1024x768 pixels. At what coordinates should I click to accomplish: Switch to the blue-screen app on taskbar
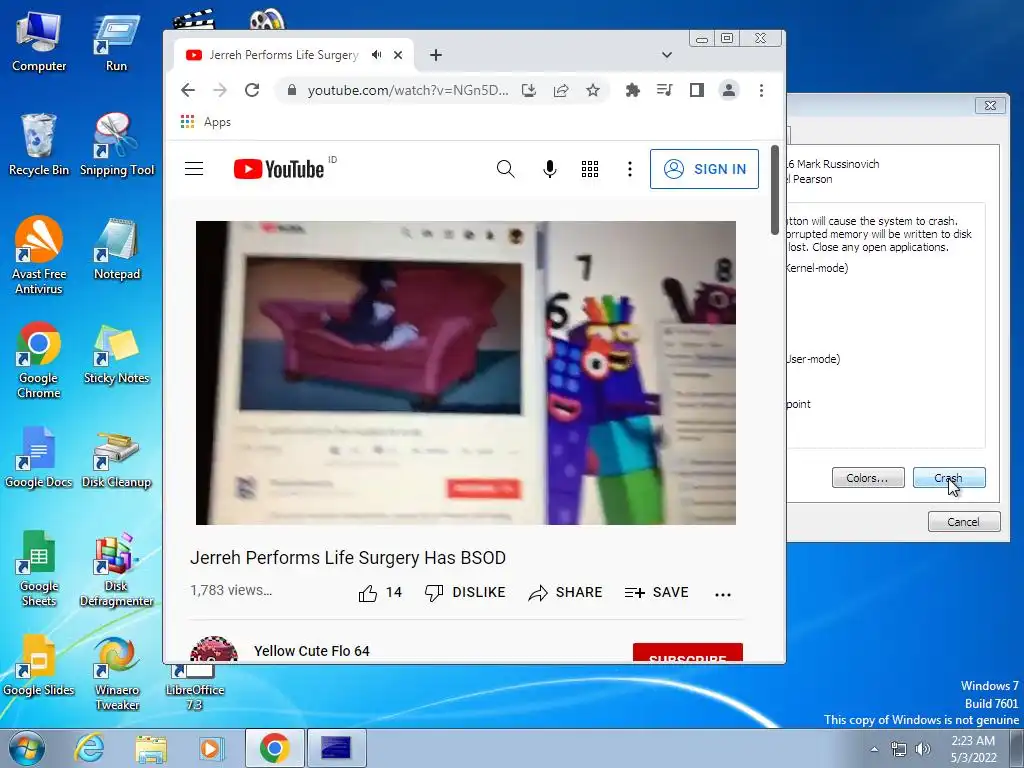[336, 748]
